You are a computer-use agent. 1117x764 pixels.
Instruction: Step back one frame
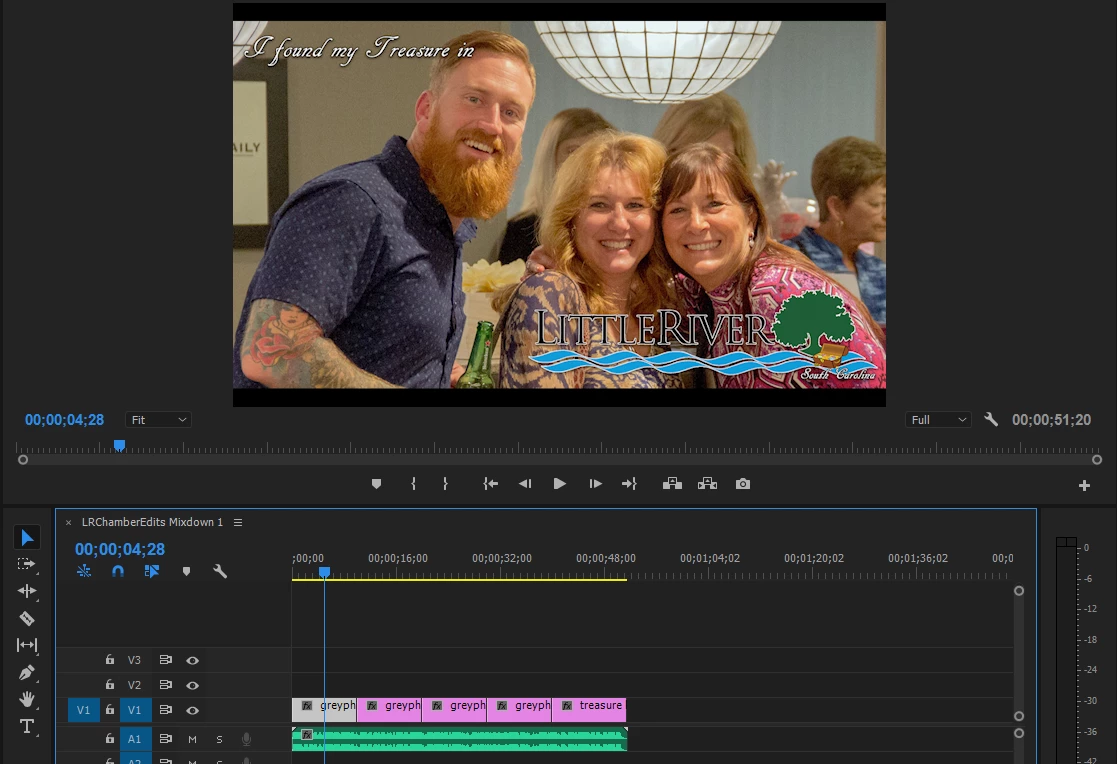coord(525,484)
